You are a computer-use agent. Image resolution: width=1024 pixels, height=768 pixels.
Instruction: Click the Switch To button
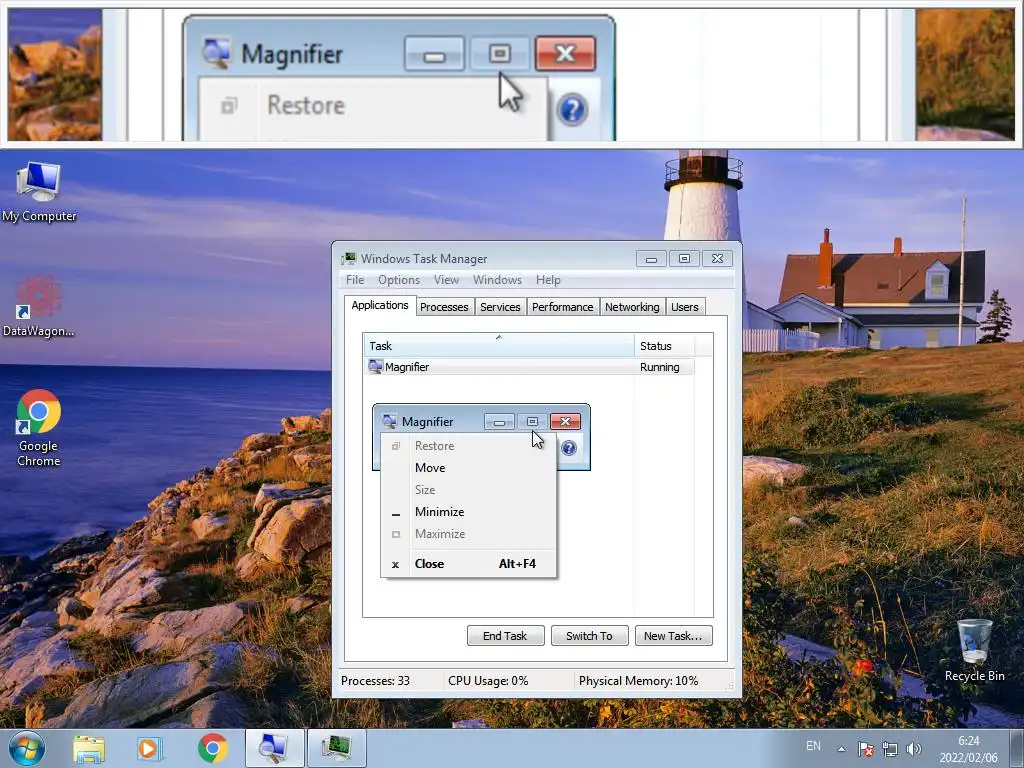click(589, 635)
